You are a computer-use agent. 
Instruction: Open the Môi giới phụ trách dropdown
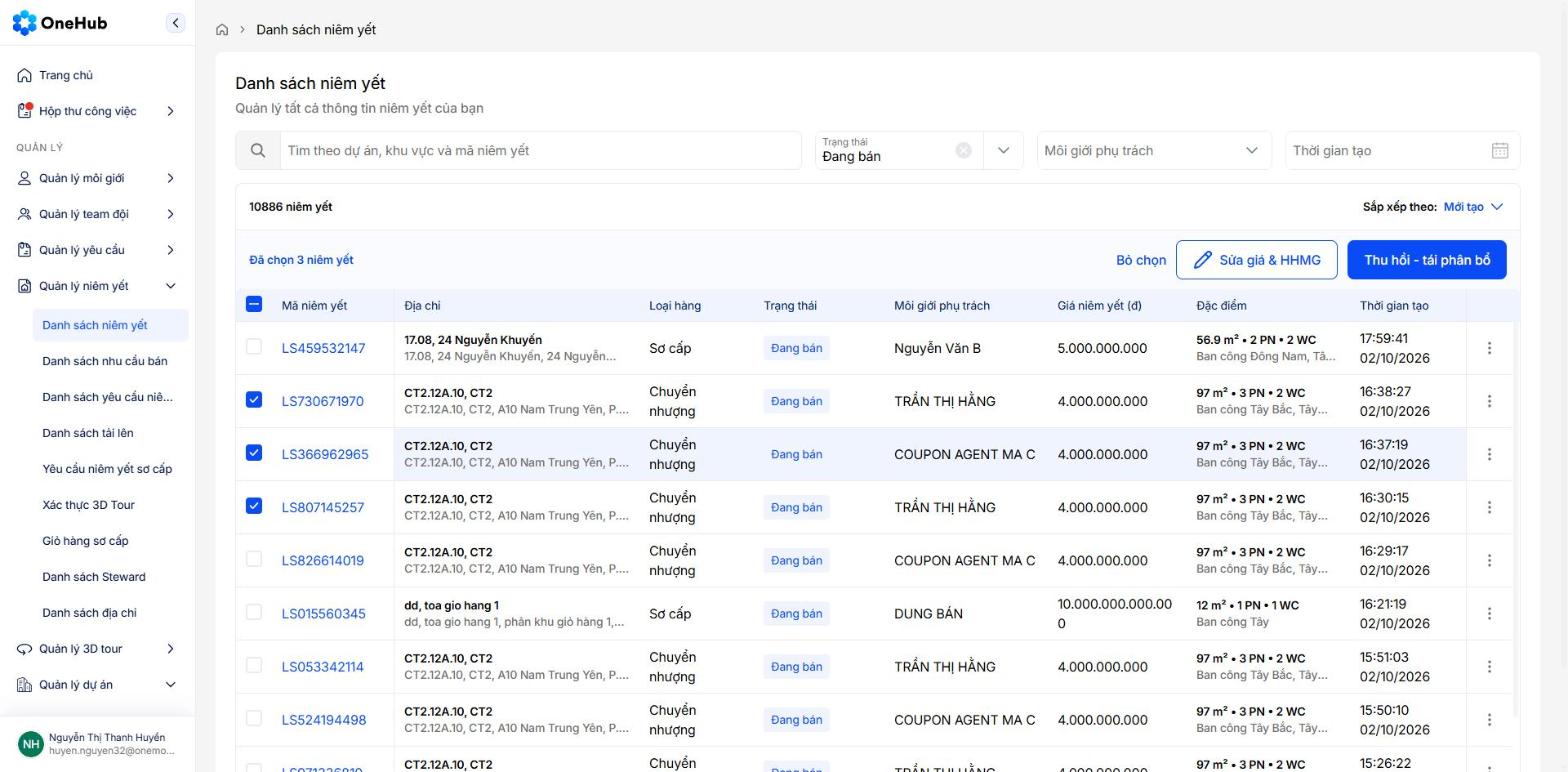pos(1154,150)
